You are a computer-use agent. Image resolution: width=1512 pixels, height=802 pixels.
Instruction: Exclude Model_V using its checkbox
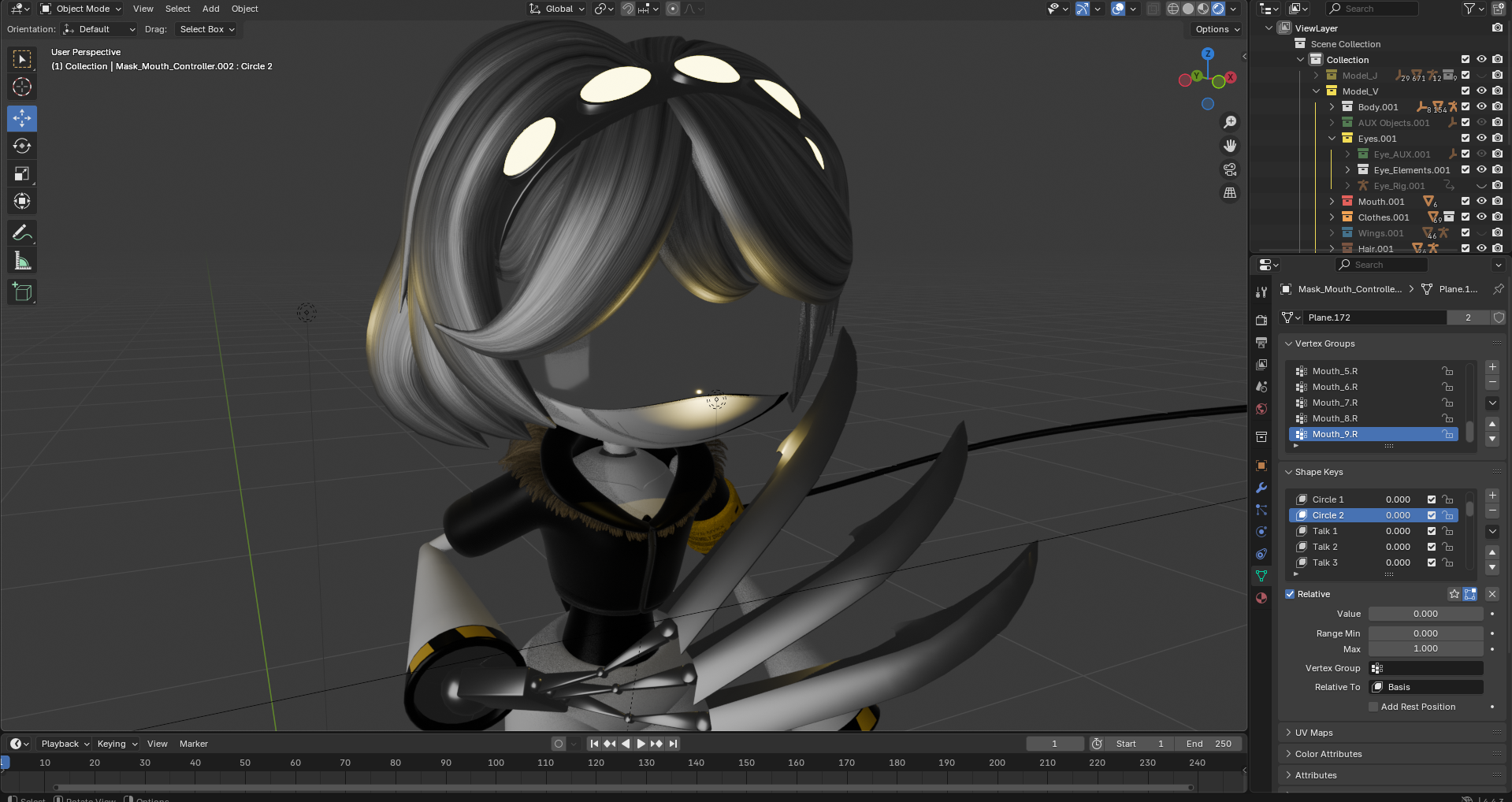[1466, 91]
